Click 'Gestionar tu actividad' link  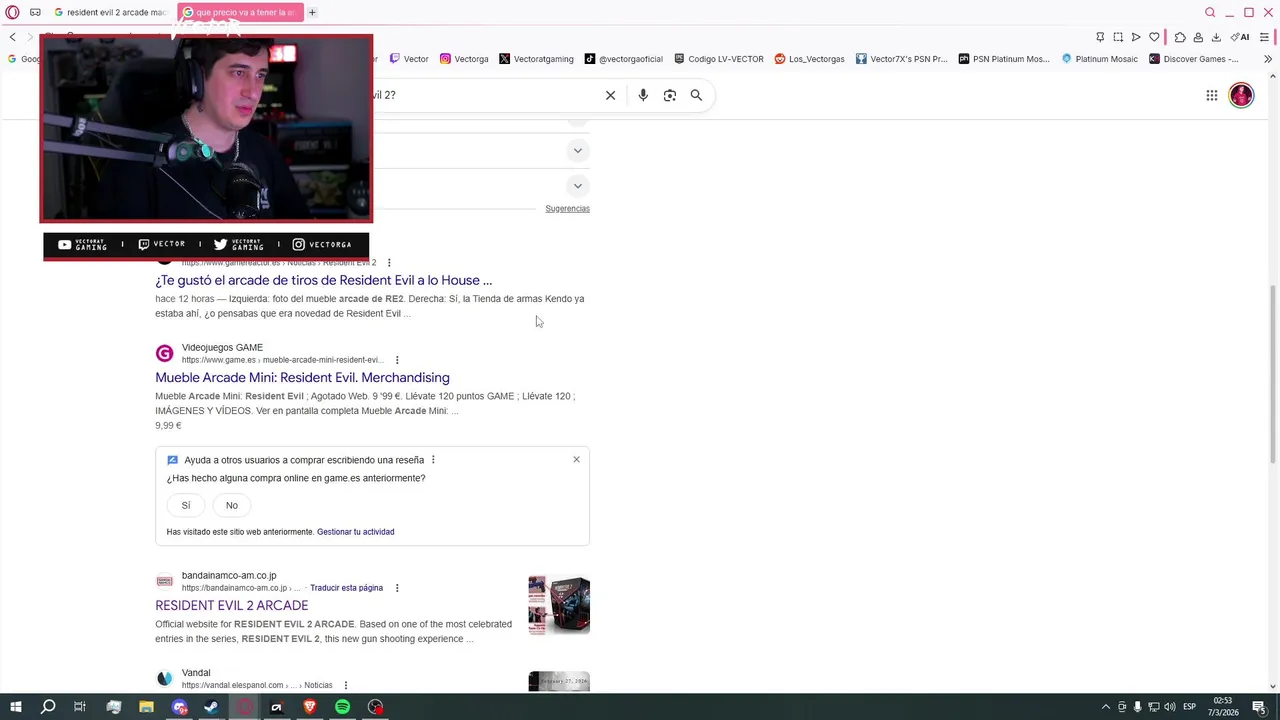click(x=355, y=532)
